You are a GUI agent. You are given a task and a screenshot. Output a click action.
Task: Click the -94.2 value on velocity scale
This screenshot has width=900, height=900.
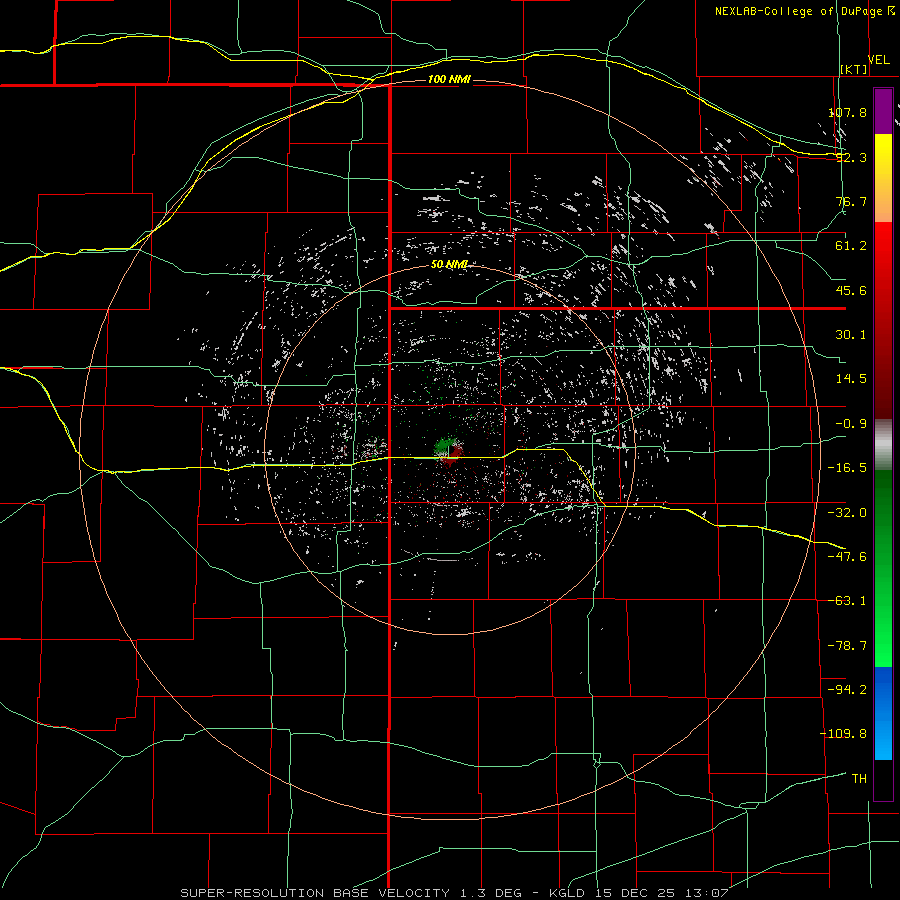[848, 689]
